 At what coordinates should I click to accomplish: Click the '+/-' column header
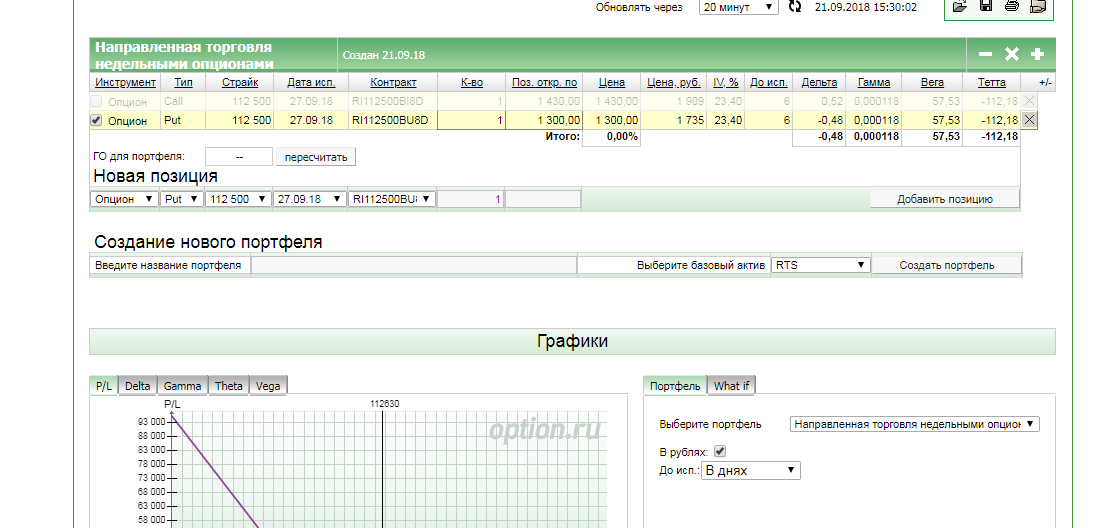pyautogui.click(x=1046, y=83)
